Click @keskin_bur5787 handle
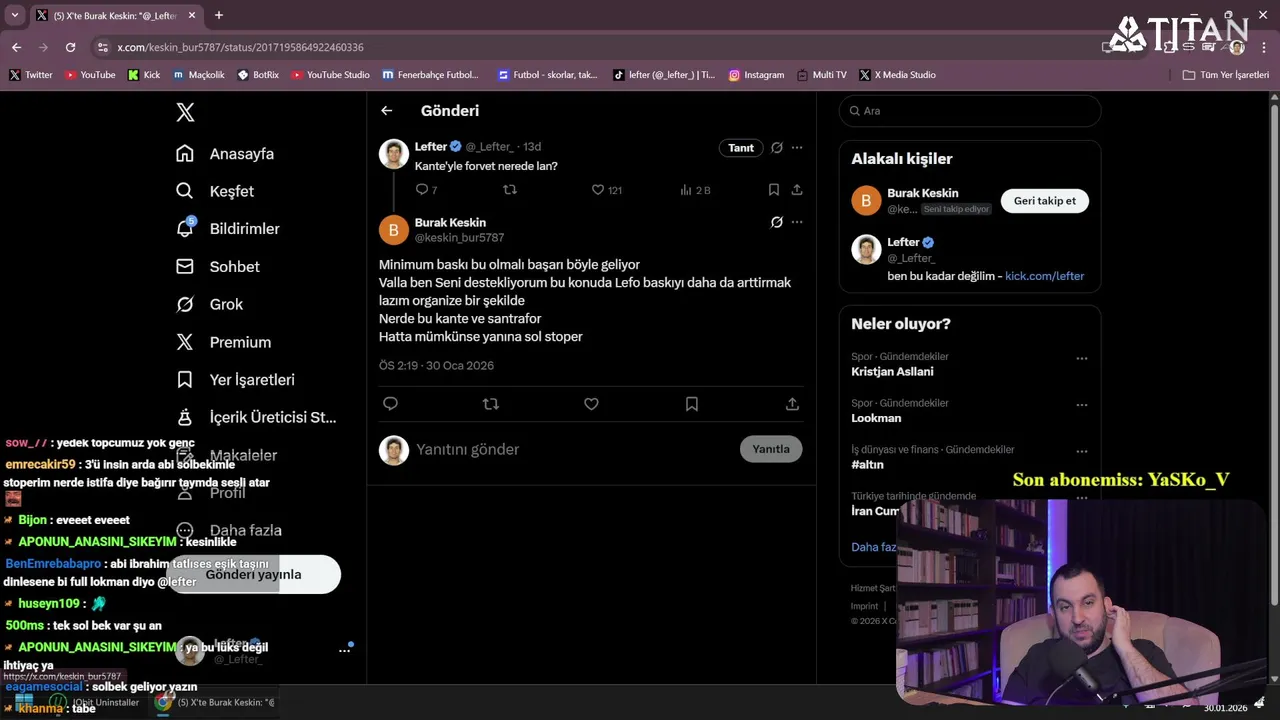The height and width of the screenshot is (720, 1280). click(459, 238)
